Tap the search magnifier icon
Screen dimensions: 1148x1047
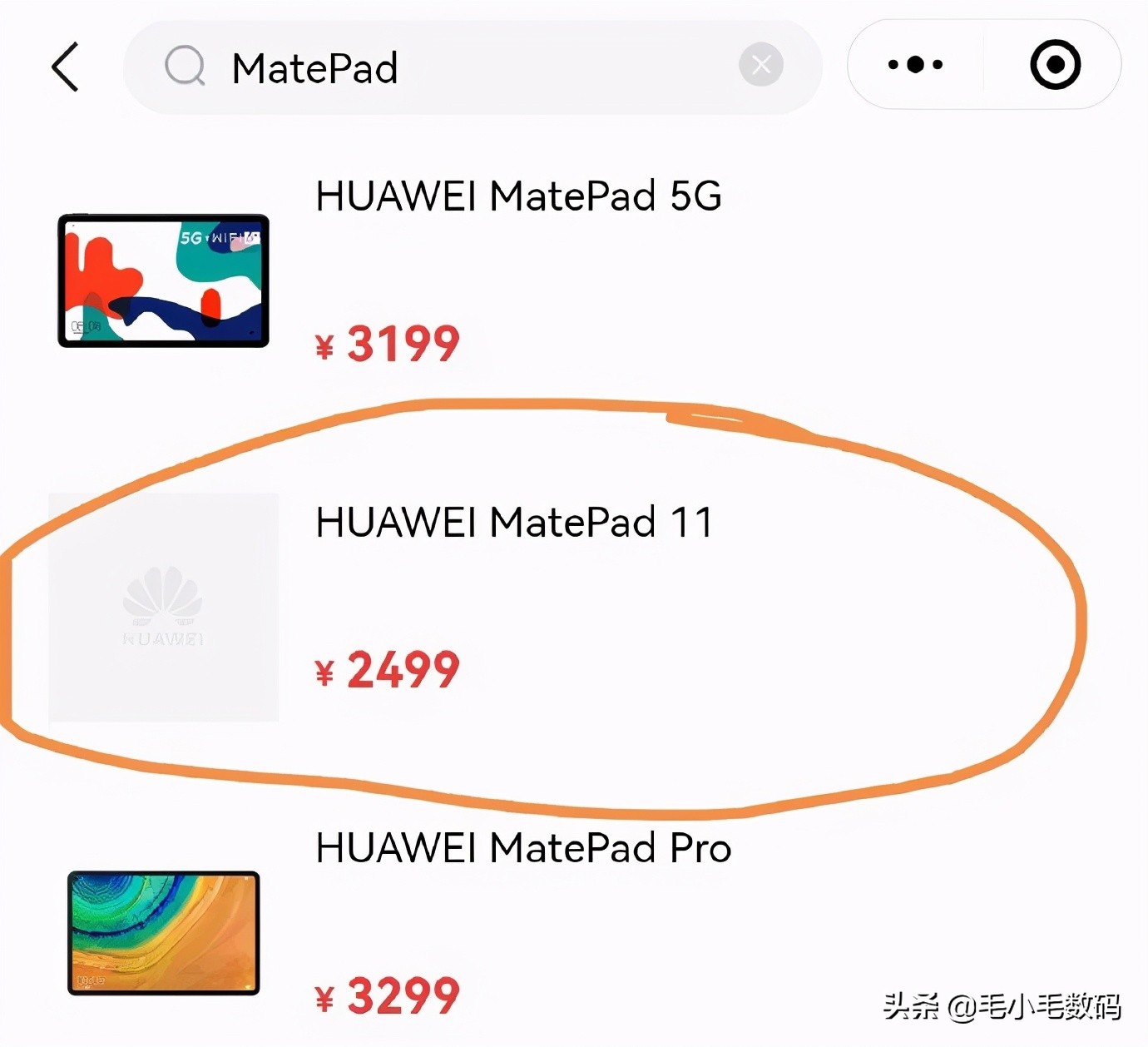(185, 66)
